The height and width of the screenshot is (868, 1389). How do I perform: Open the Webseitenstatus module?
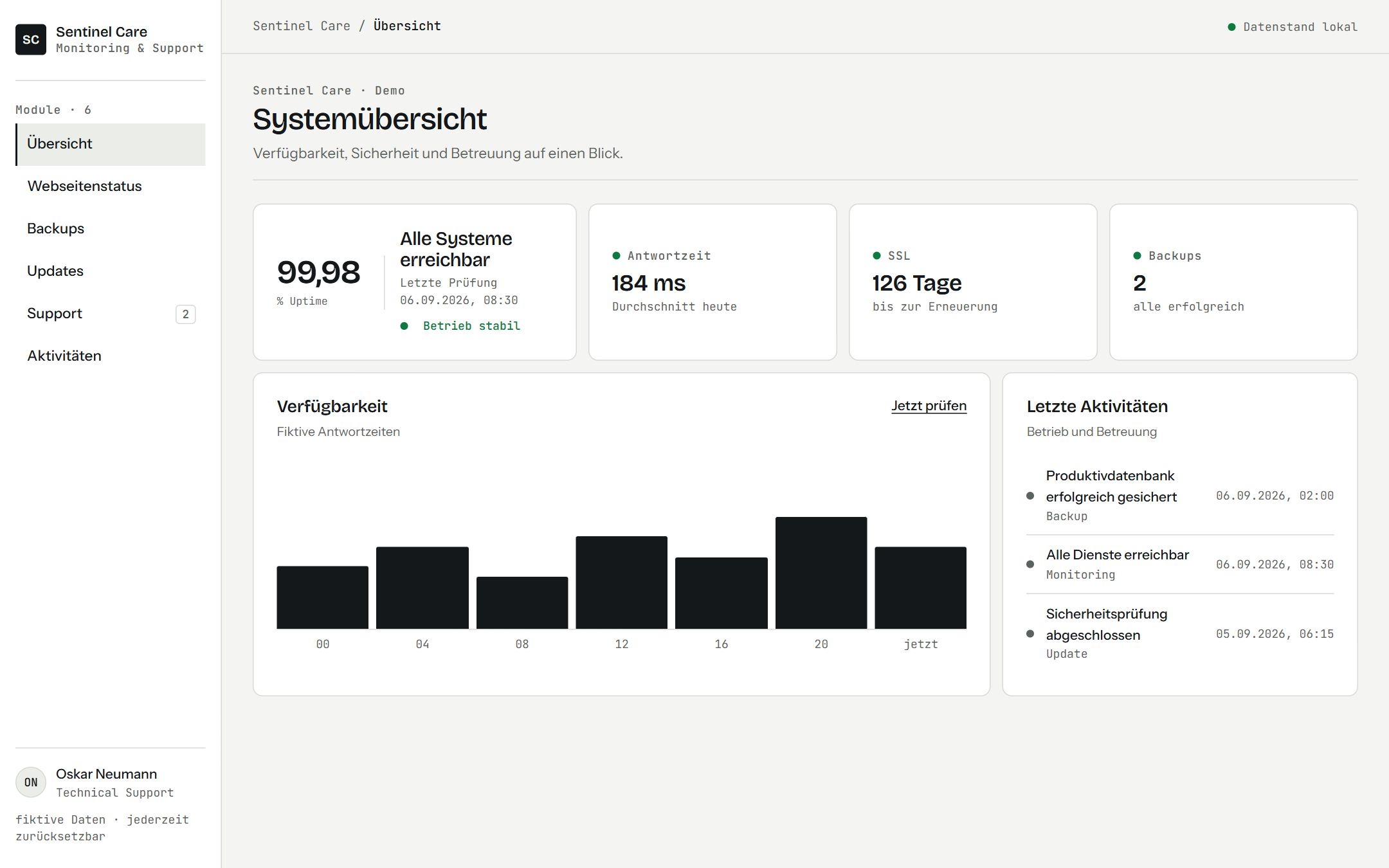(x=111, y=186)
